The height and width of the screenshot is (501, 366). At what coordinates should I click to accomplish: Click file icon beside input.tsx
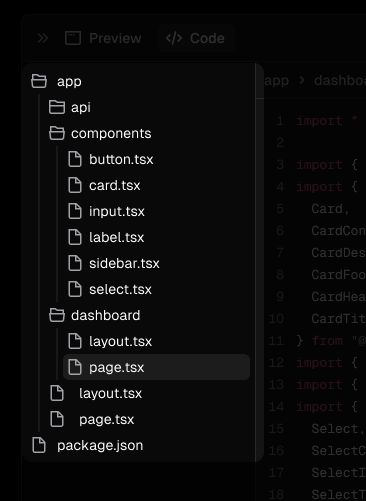click(x=75, y=211)
